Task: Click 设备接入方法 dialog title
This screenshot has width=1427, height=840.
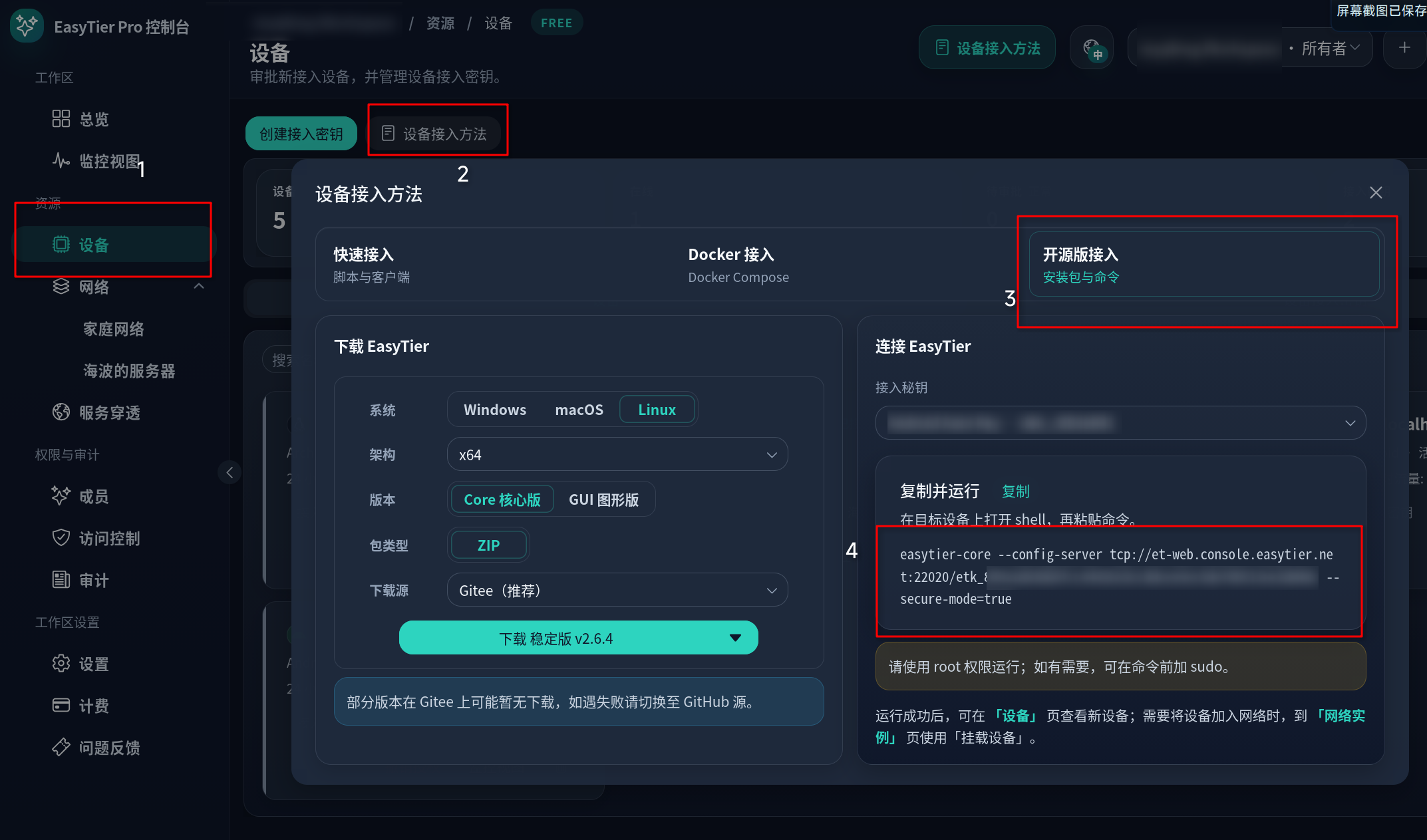Action: pyautogui.click(x=369, y=194)
